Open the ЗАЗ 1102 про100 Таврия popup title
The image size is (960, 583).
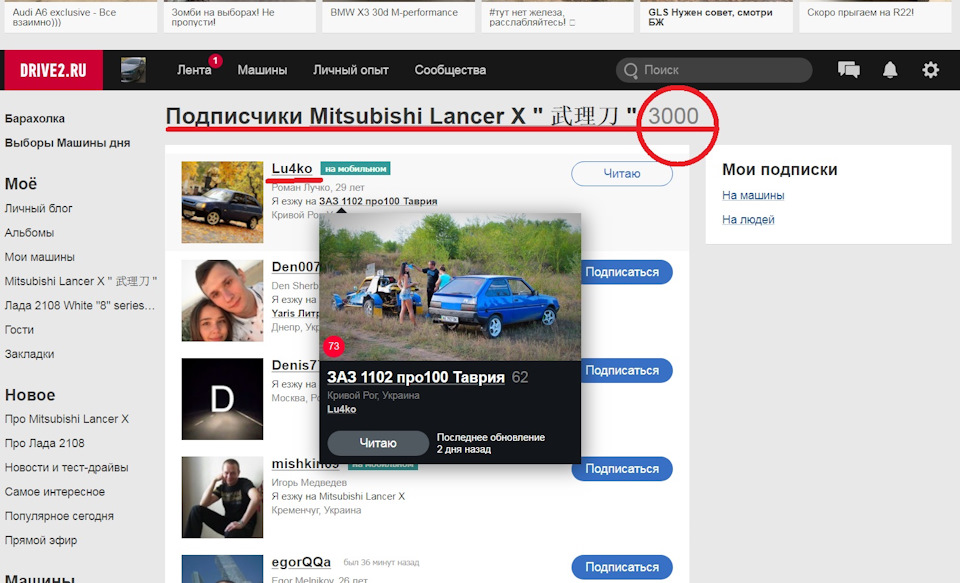(x=416, y=377)
